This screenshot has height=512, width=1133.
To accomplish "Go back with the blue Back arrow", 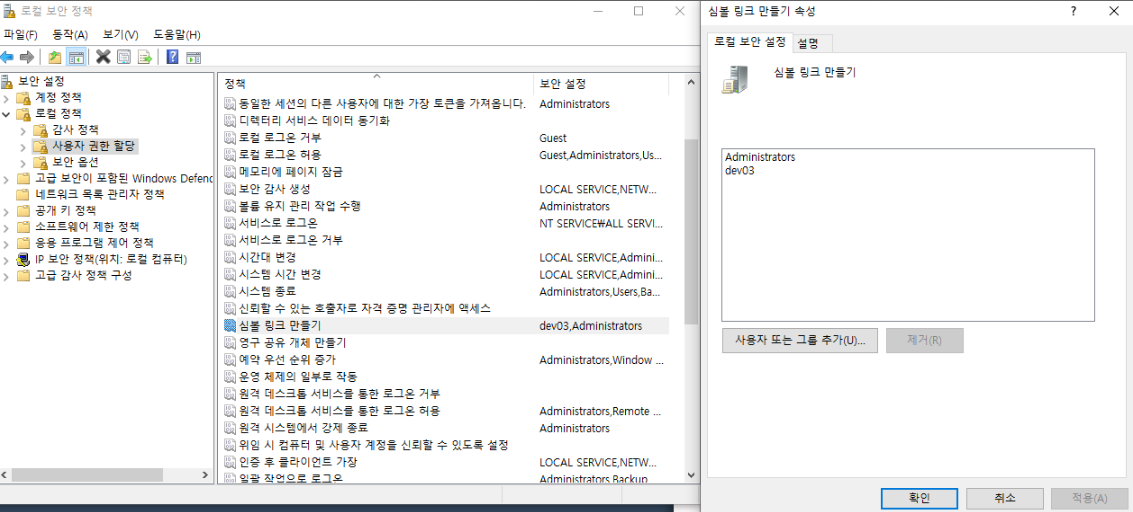I will coord(7,57).
